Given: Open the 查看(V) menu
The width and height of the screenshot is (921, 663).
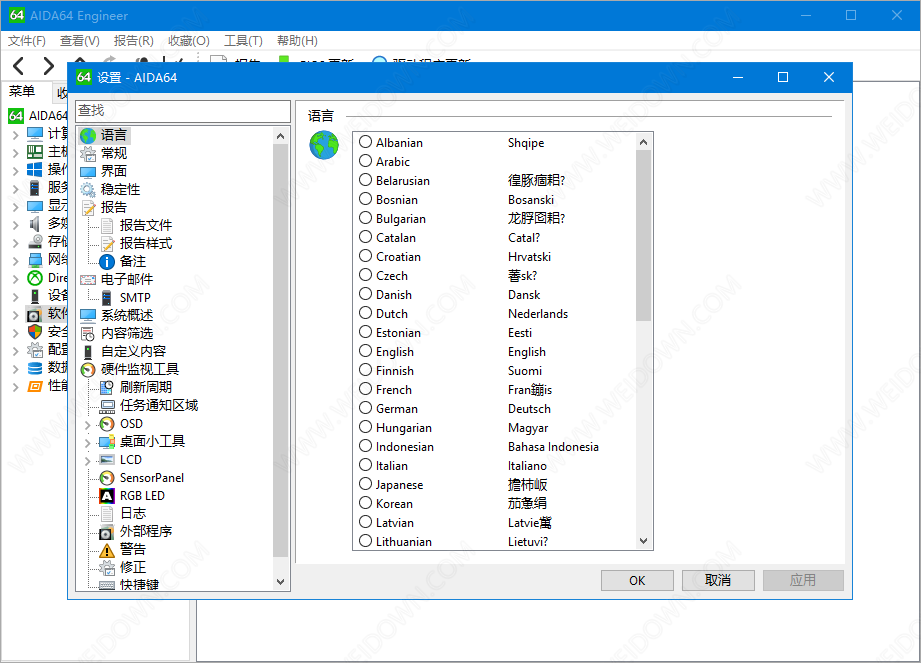Looking at the screenshot, I should coord(79,41).
